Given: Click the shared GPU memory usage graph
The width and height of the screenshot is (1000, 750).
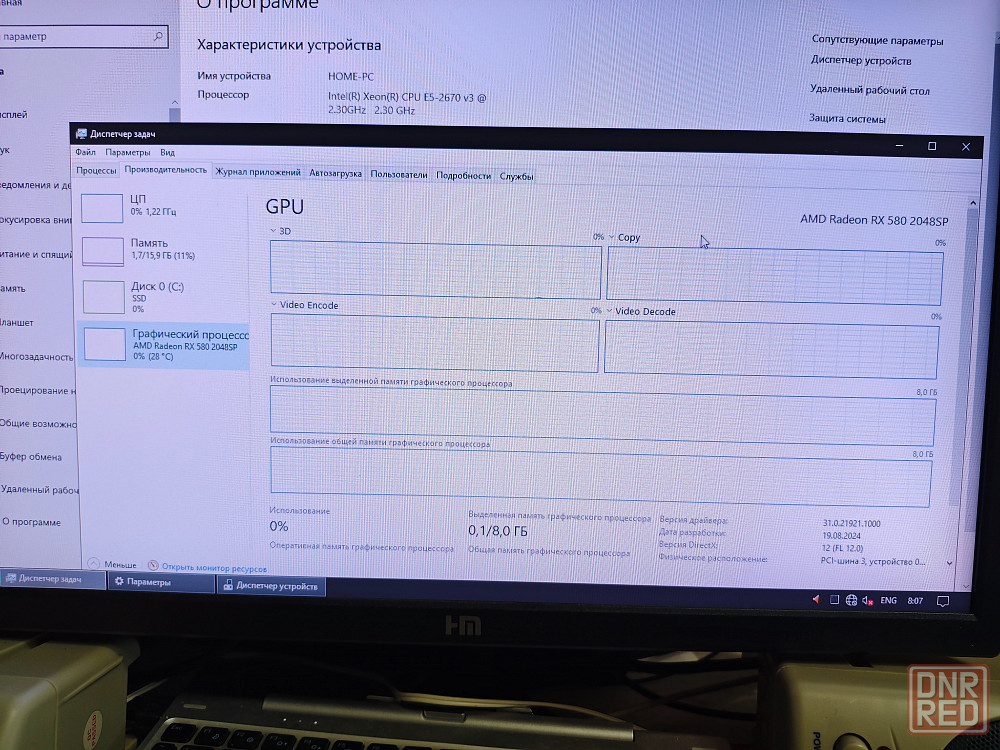Looking at the screenshot, I should [601, 476].
